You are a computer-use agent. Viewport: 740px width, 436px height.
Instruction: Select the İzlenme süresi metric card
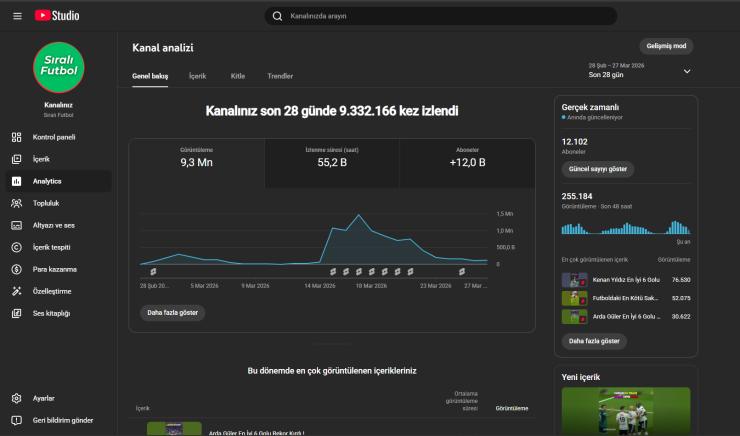click(x=332, y=156)
